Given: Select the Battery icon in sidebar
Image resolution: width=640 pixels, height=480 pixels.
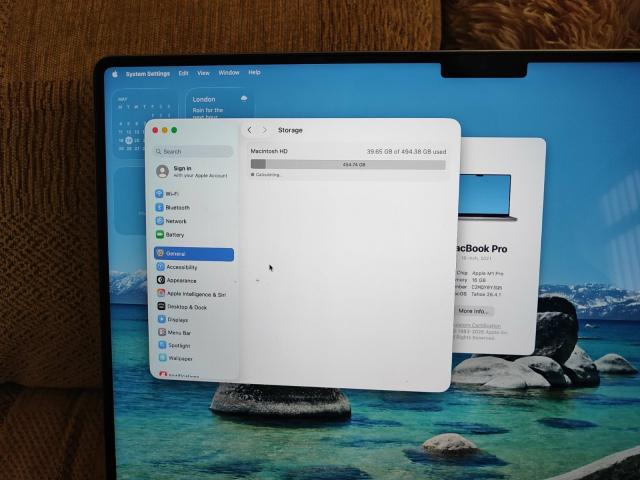Looking at the screenshot, I should coord(160,235).
